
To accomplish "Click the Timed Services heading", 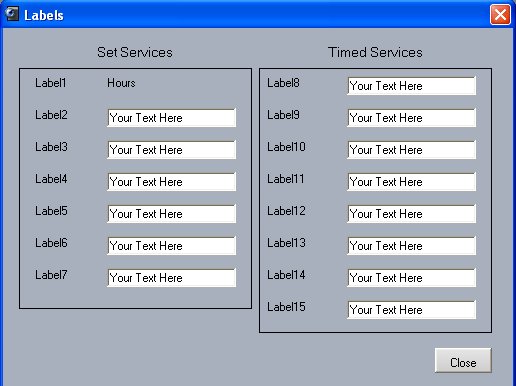I will click(375, 52).
